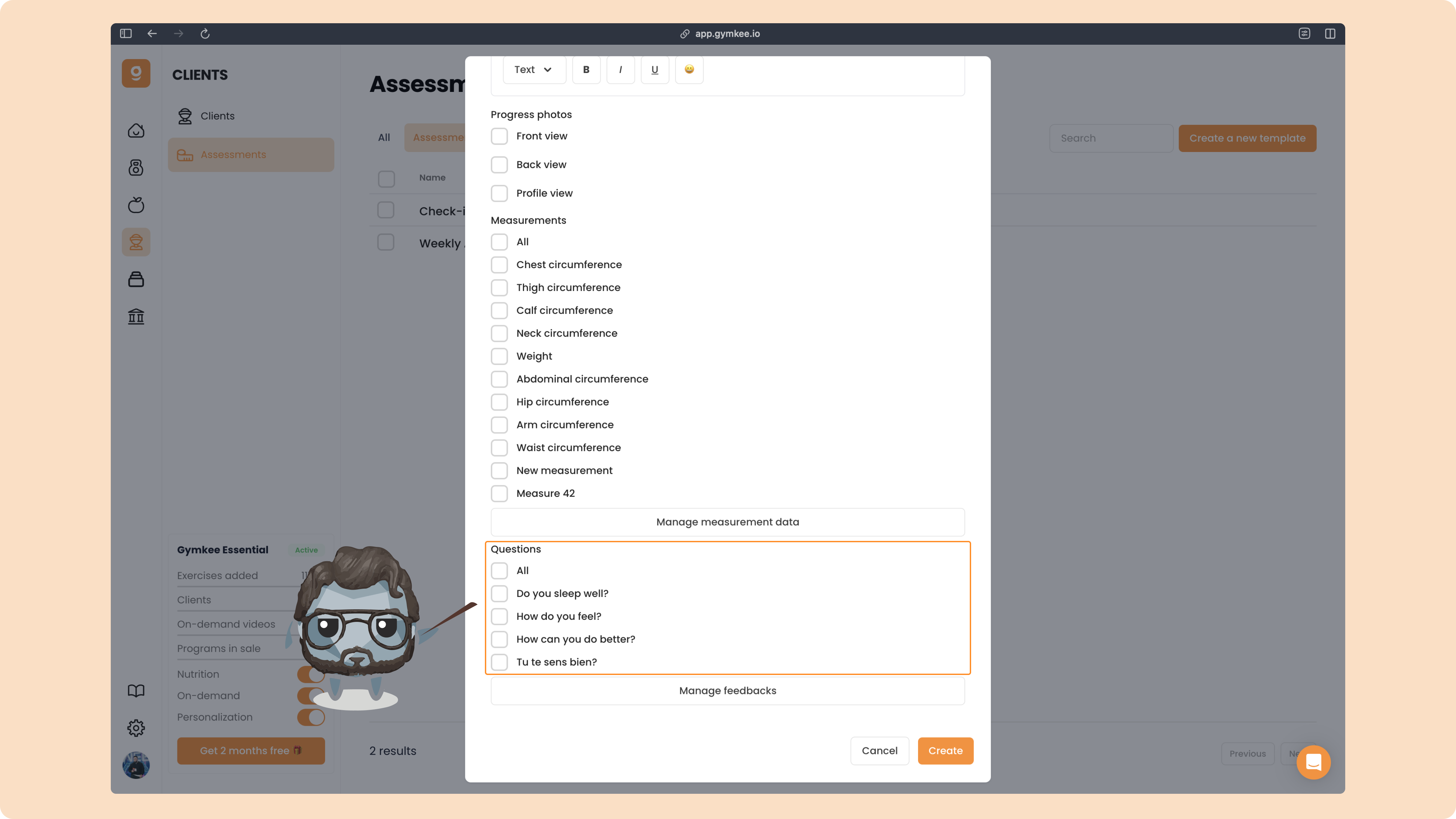
Task: Check Calf circumference
Action: coord(499,311)
